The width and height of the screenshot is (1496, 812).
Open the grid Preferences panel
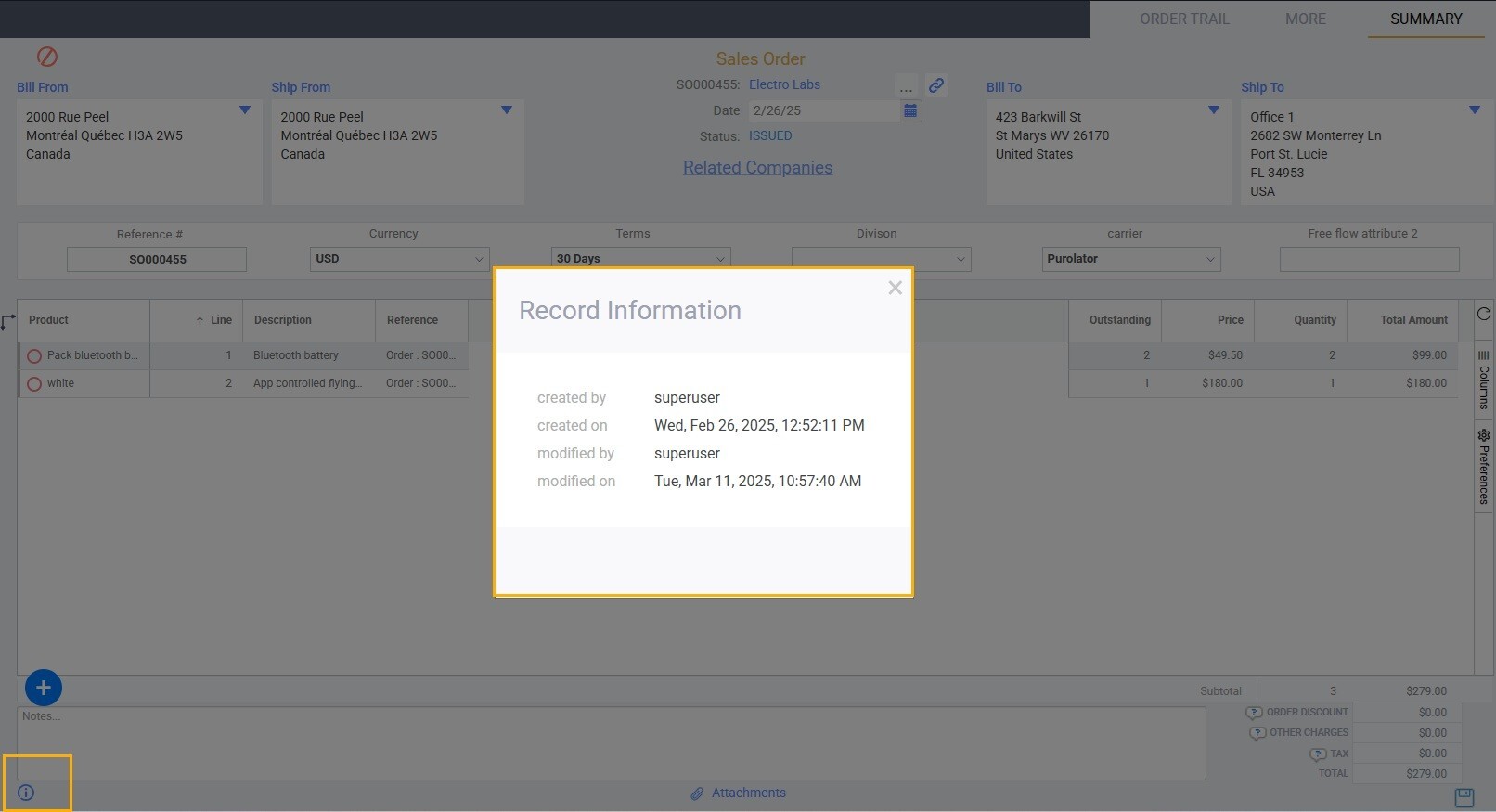(1484, 467)
